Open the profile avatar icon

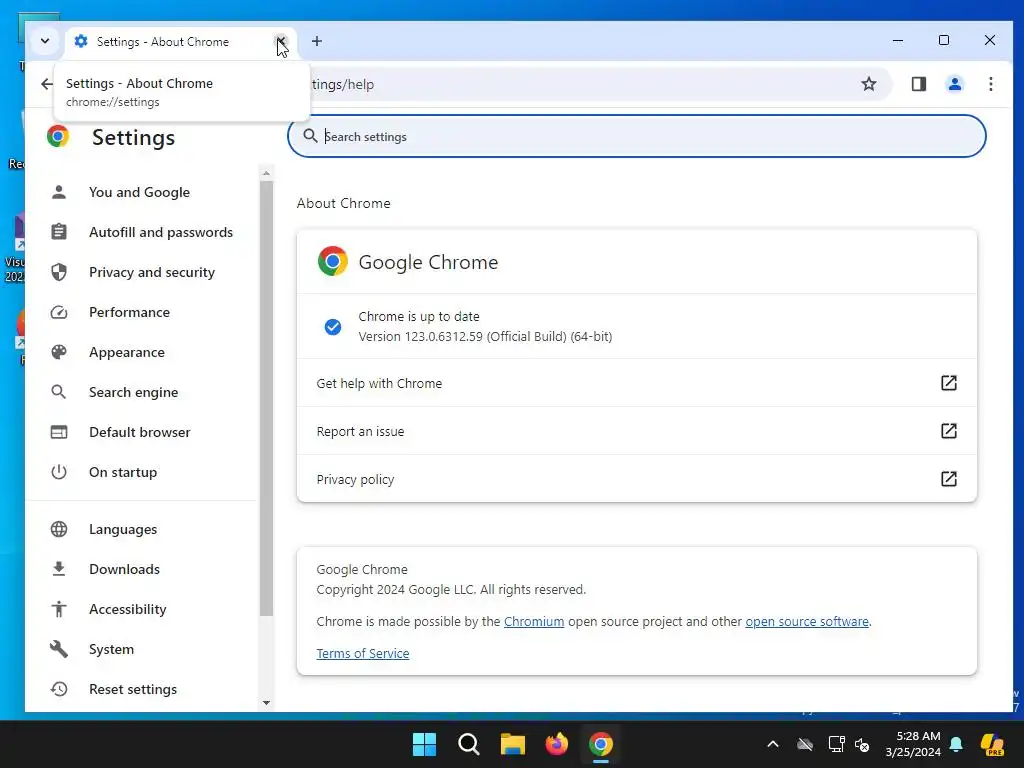(955, 84)
